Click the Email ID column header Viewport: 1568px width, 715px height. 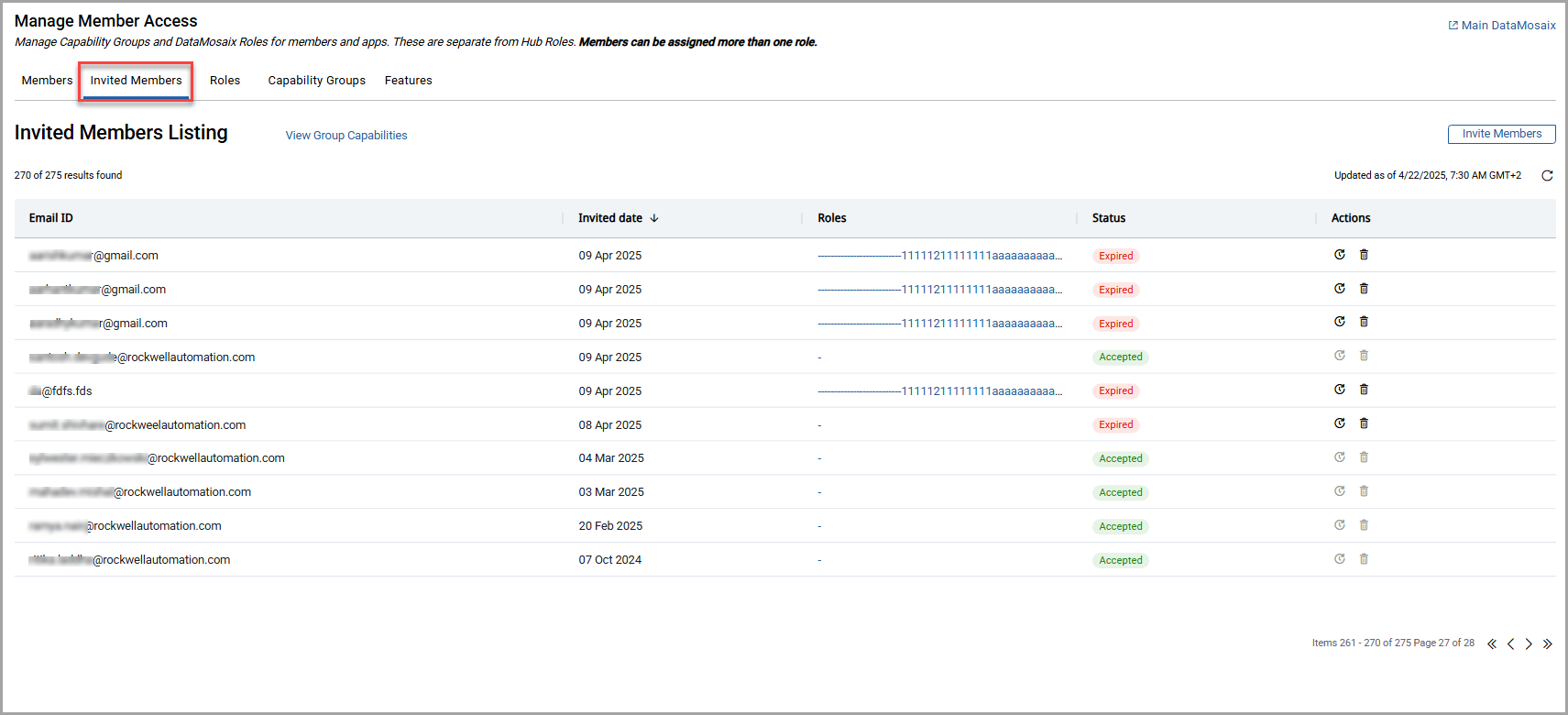[x=51, y=218]
